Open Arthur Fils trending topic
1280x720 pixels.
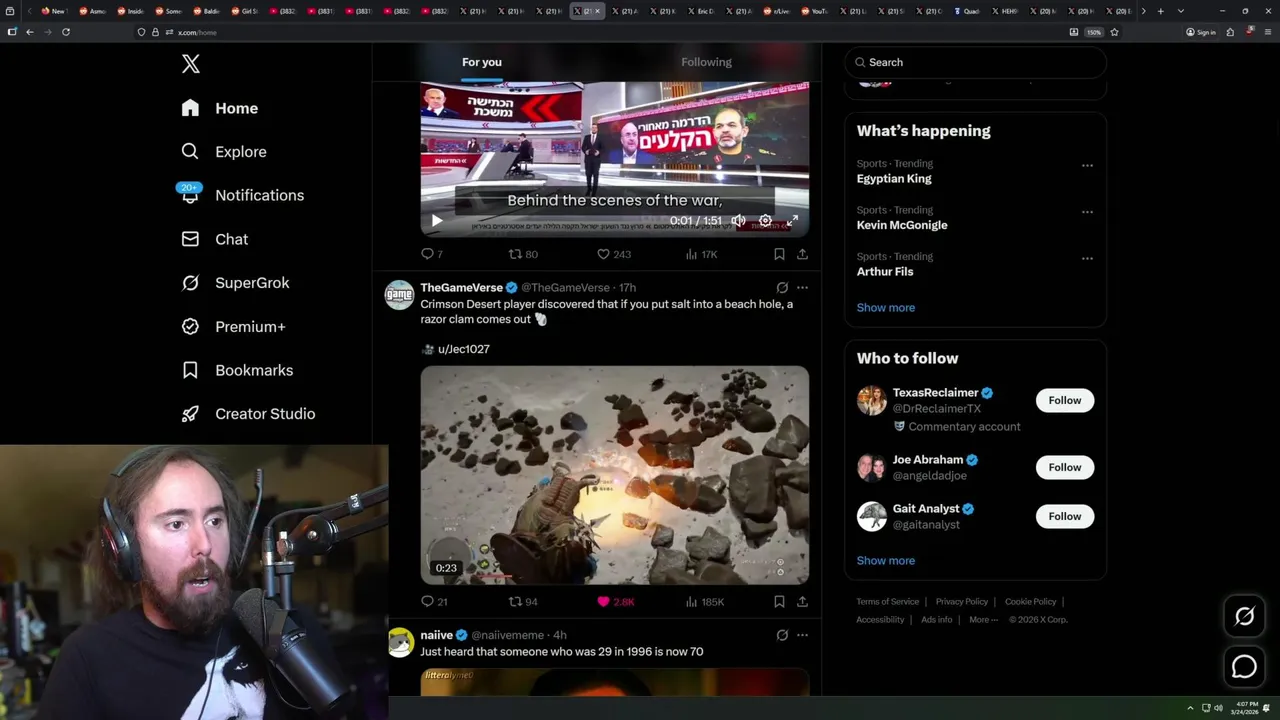pyautogui.click(x=885, y=271)
